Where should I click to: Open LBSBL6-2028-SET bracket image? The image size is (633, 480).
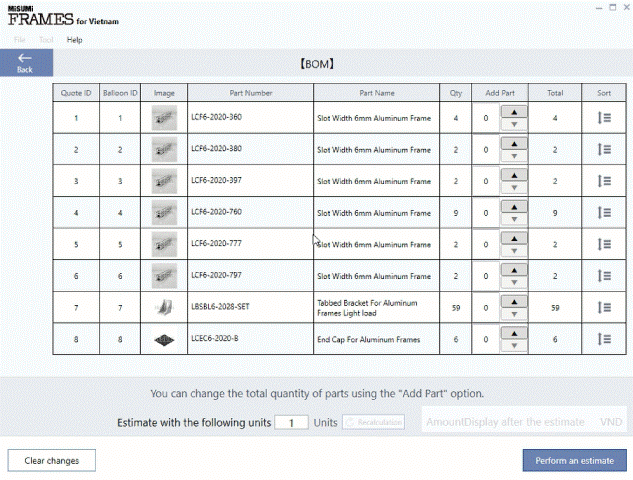(x=164, y=307)
